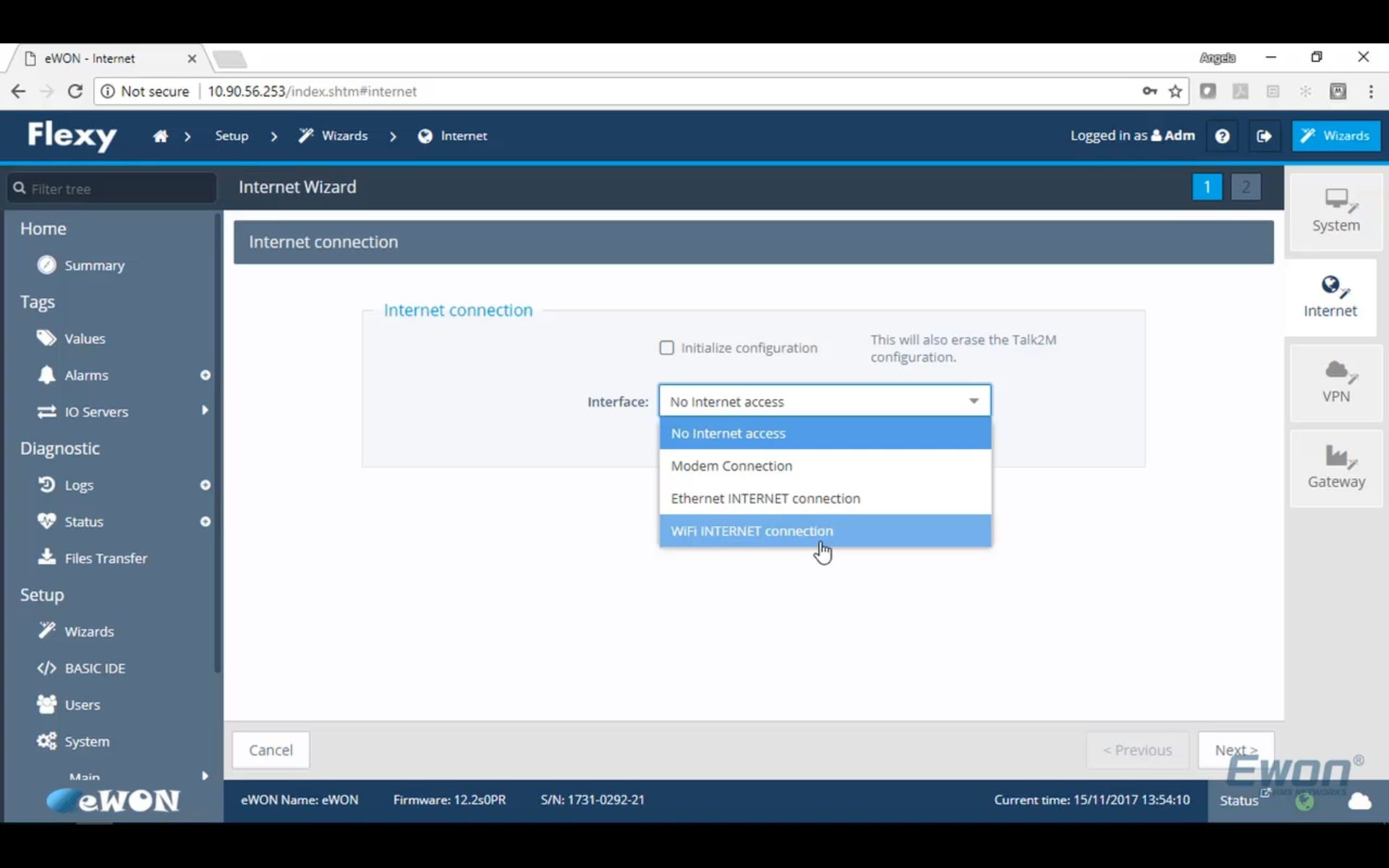The width and height of the screenshot is (1389, 868).
Task: Open IO Servers in the sidebar
Action: click(96, 412)
